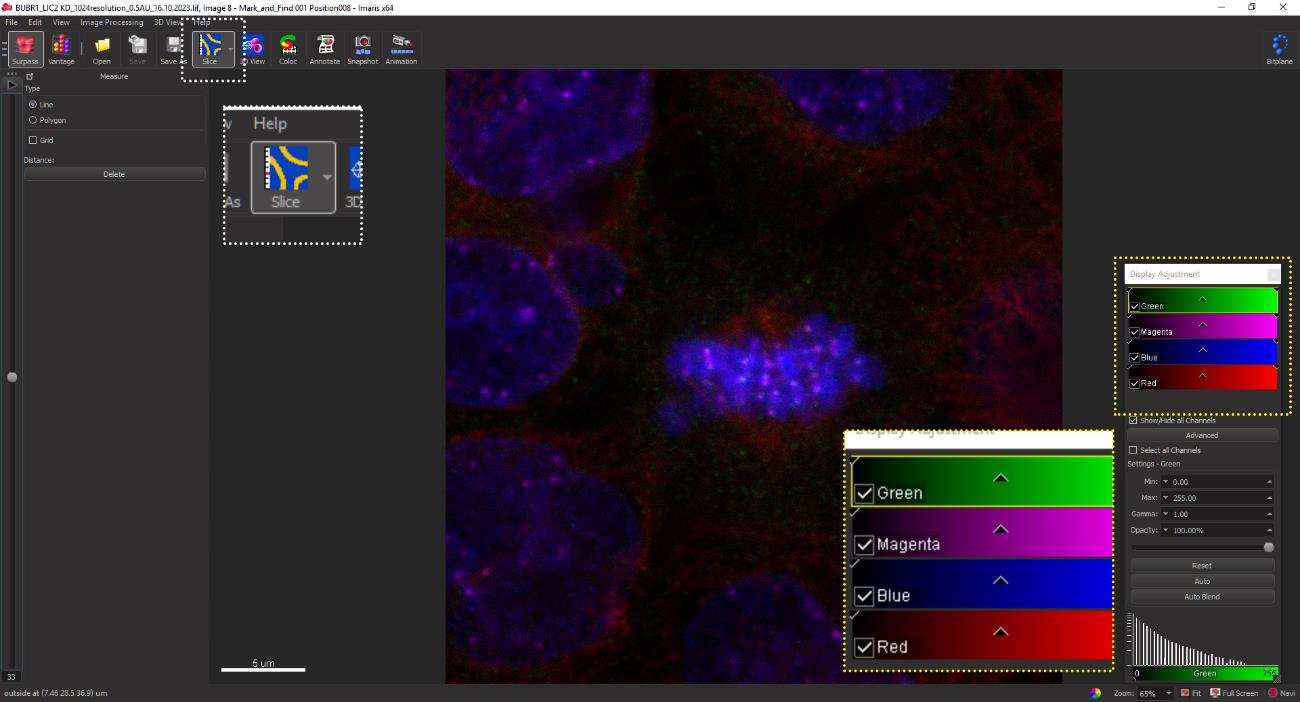Tick Select all Channels checkbox
The image size is (1300, 702).
pyautogui.click(x=1133, y=450)
